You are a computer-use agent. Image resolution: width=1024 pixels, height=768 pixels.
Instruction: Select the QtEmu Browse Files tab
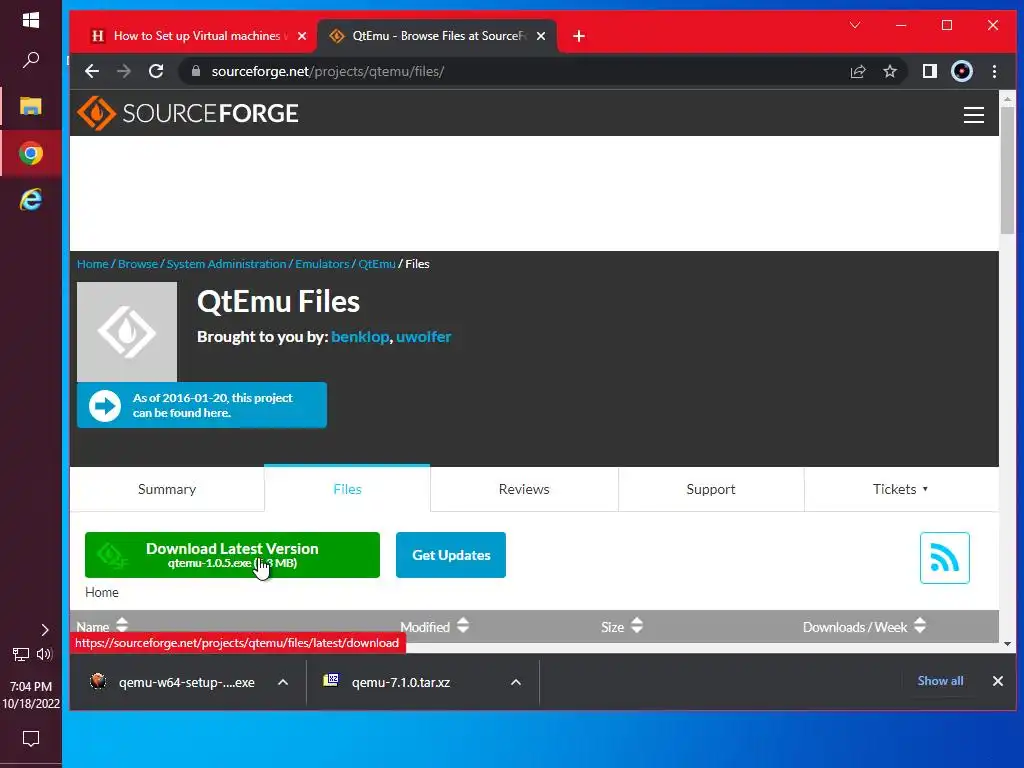(x=438, y=36)
